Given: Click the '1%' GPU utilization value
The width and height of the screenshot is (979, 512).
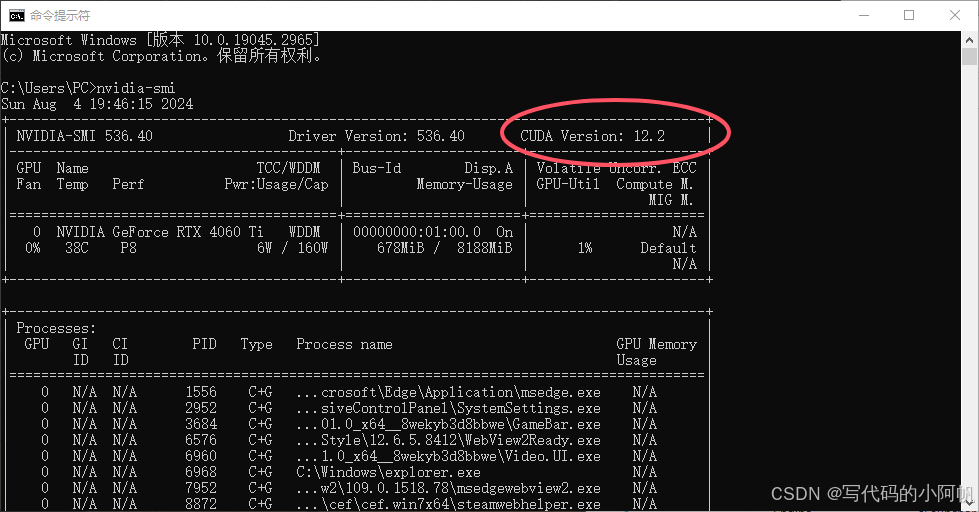Looking at the screenshot, I should tap(585, 249).
